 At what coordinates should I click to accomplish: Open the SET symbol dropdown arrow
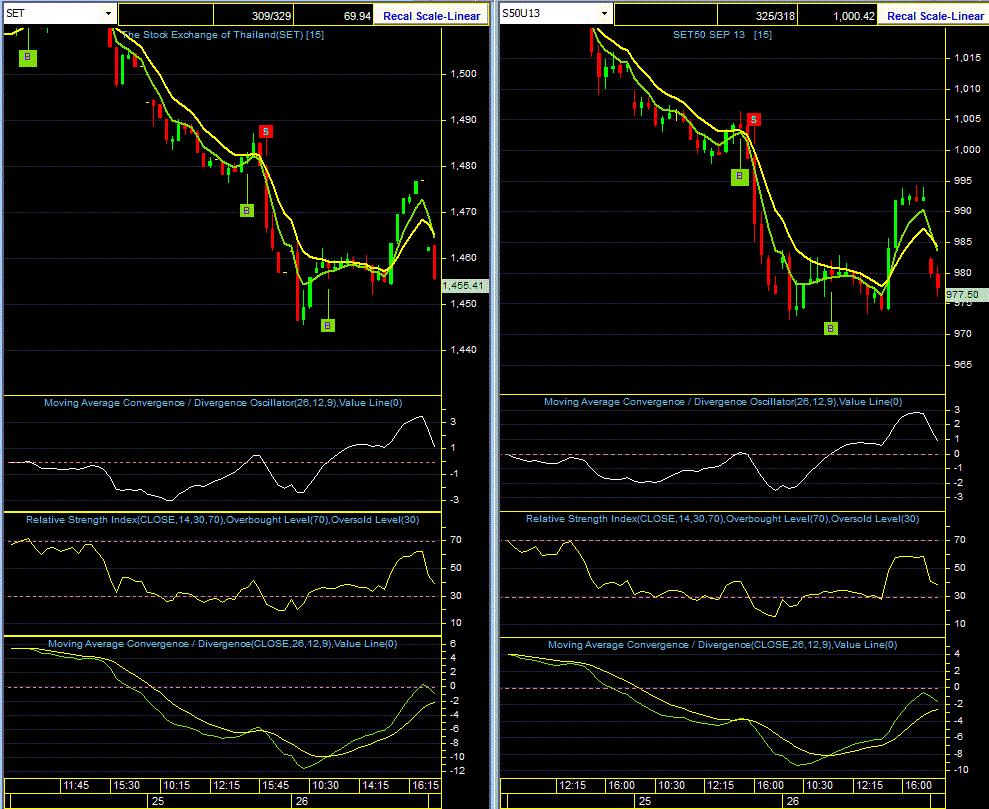(108, 13)
